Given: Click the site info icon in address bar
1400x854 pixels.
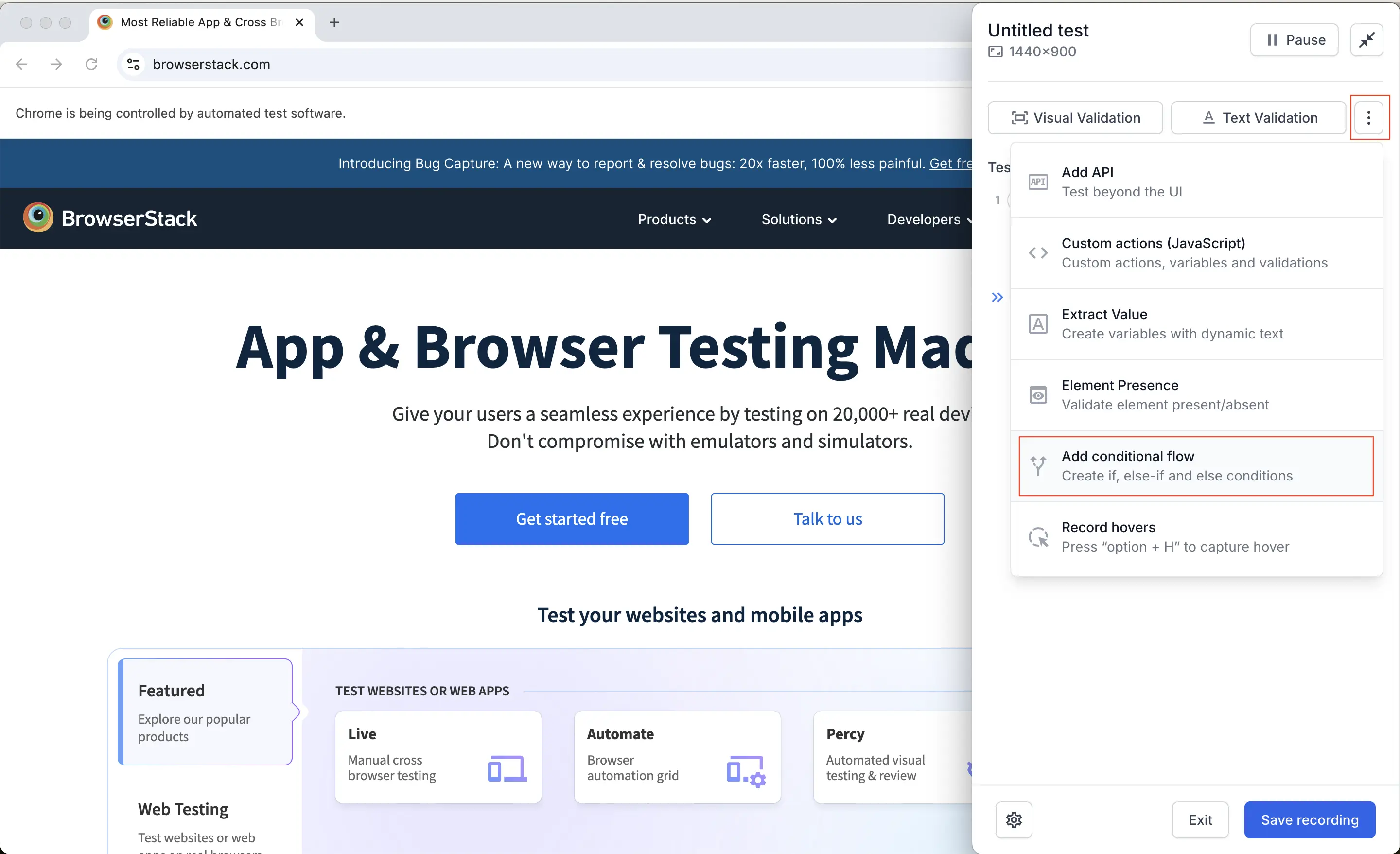Looking at the screenshot, I should point(133,64).
